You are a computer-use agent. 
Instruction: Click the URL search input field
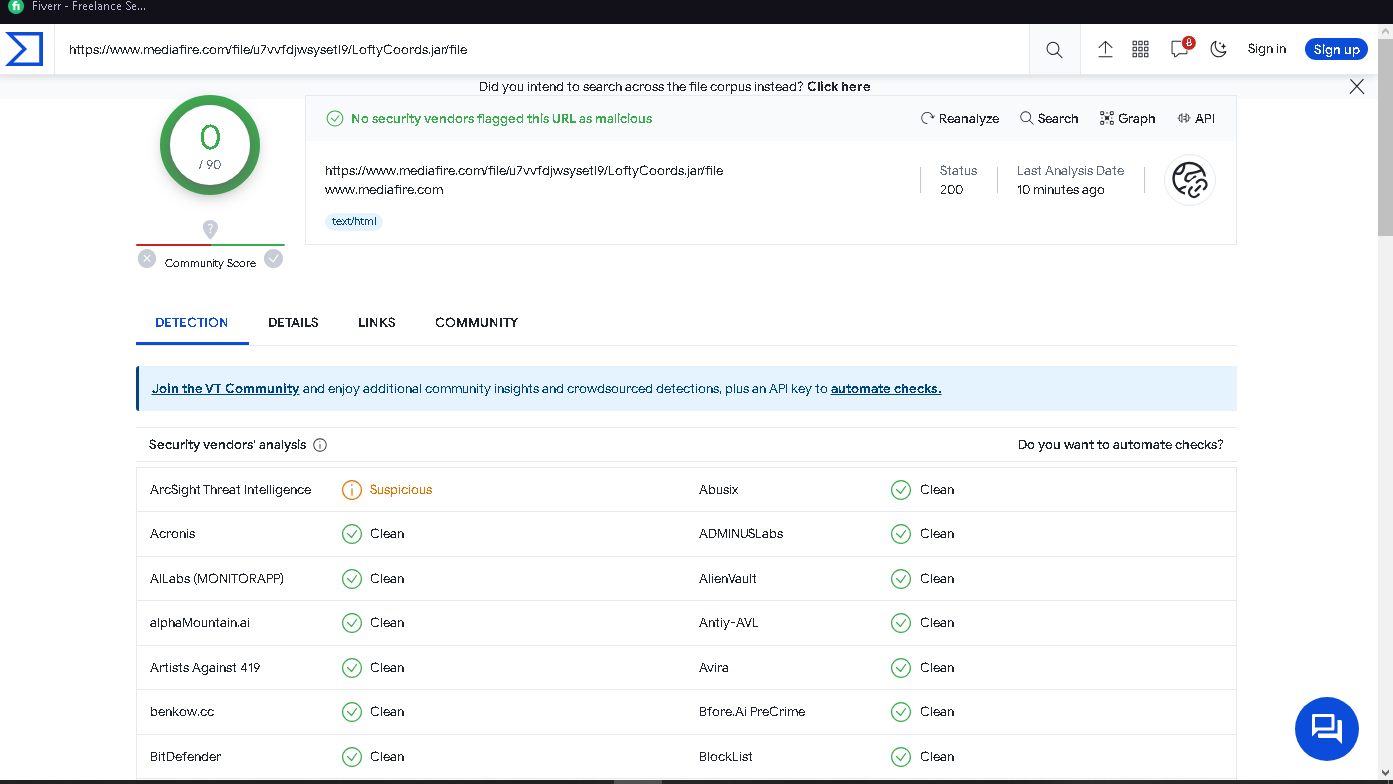pyautogui.click(x=541, y=49)
